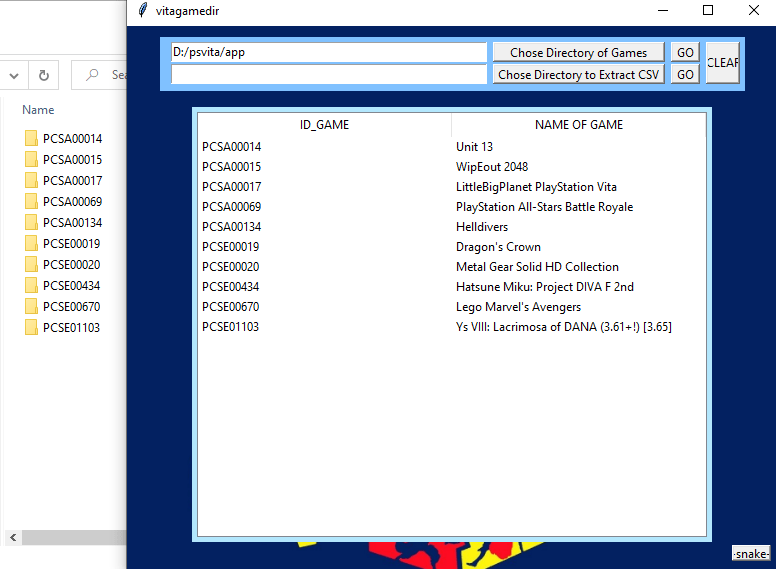Click the Dragon's Crown game name
Image resolution: width=776 pixels, height=569 pixels.
(498, 247)
